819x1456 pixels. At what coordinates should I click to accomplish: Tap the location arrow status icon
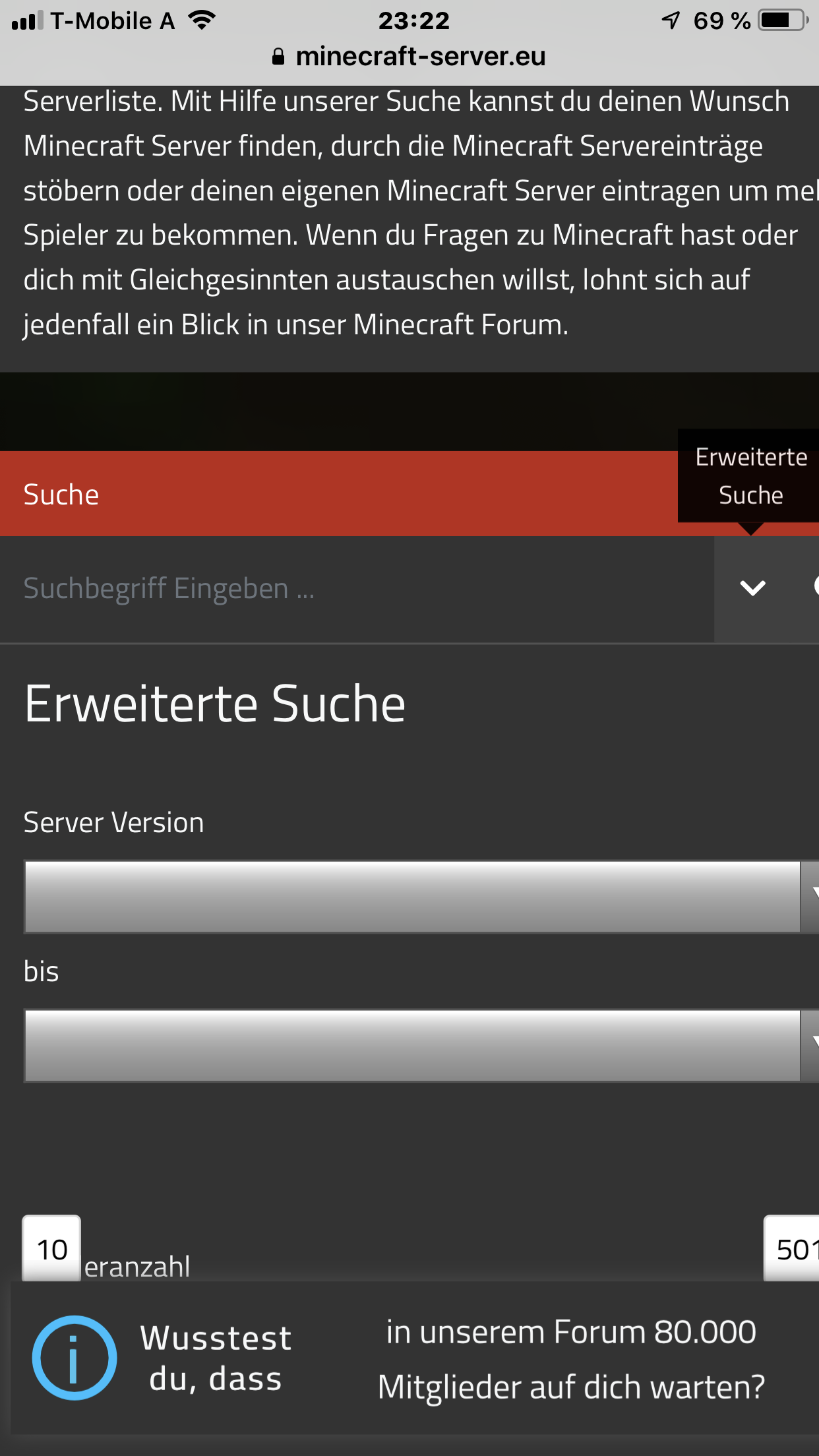(671, 20)
